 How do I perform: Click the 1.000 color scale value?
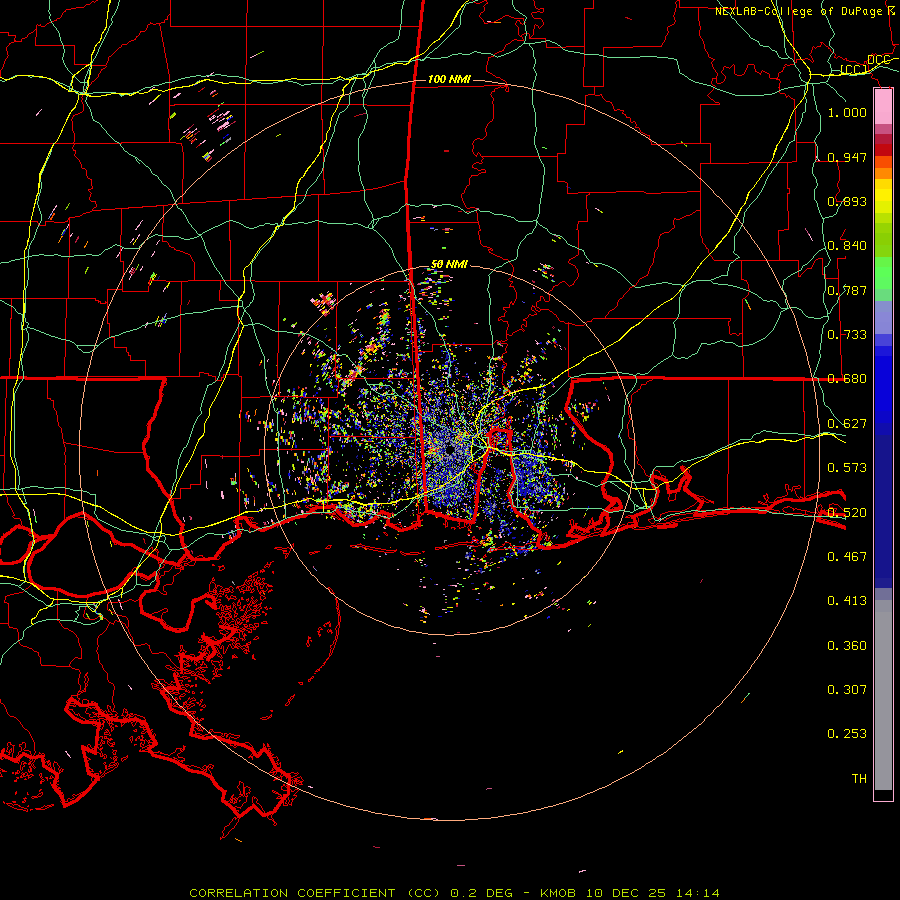coord(847,112)
